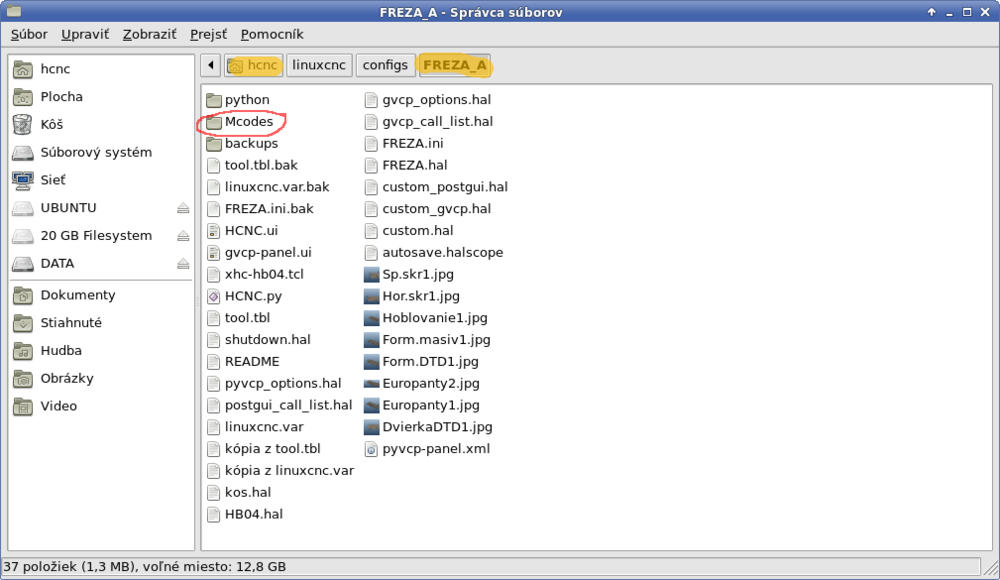Go to the hcnc path button

click(253, 65)
